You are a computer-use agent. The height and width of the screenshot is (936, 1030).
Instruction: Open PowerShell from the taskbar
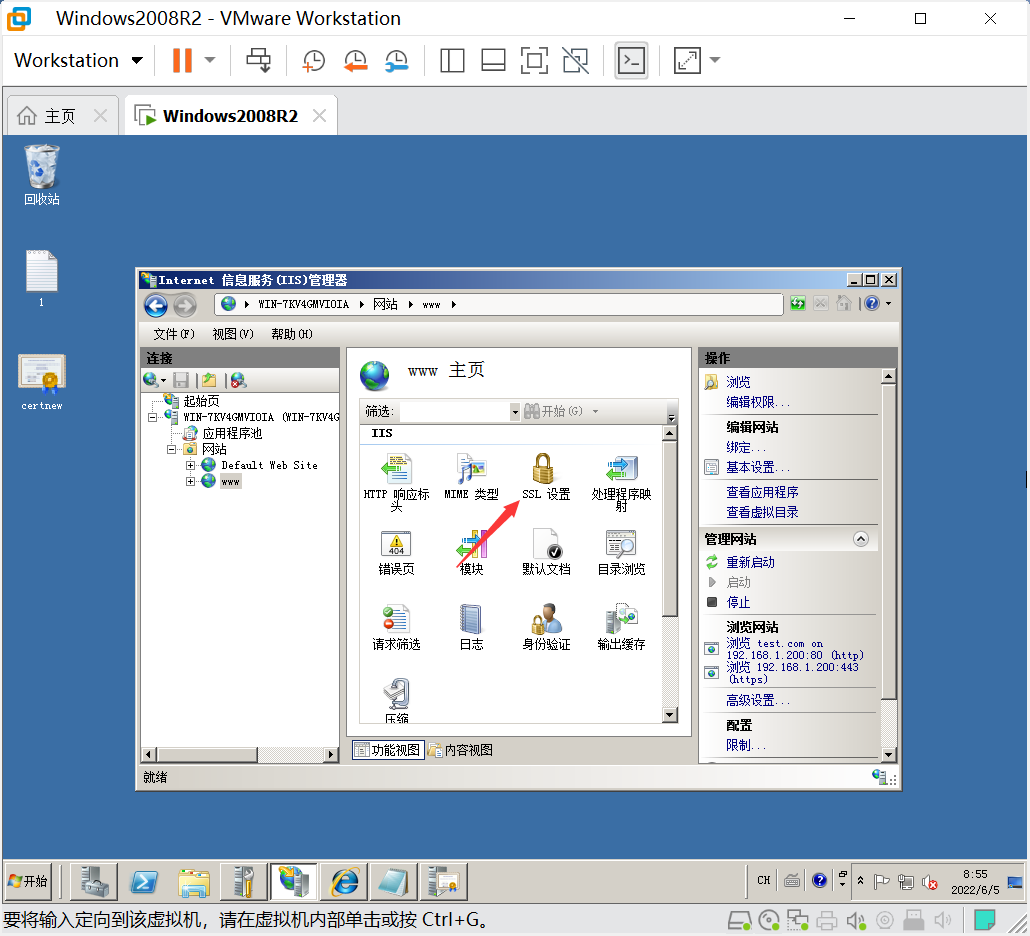click(x=145, y=881)
